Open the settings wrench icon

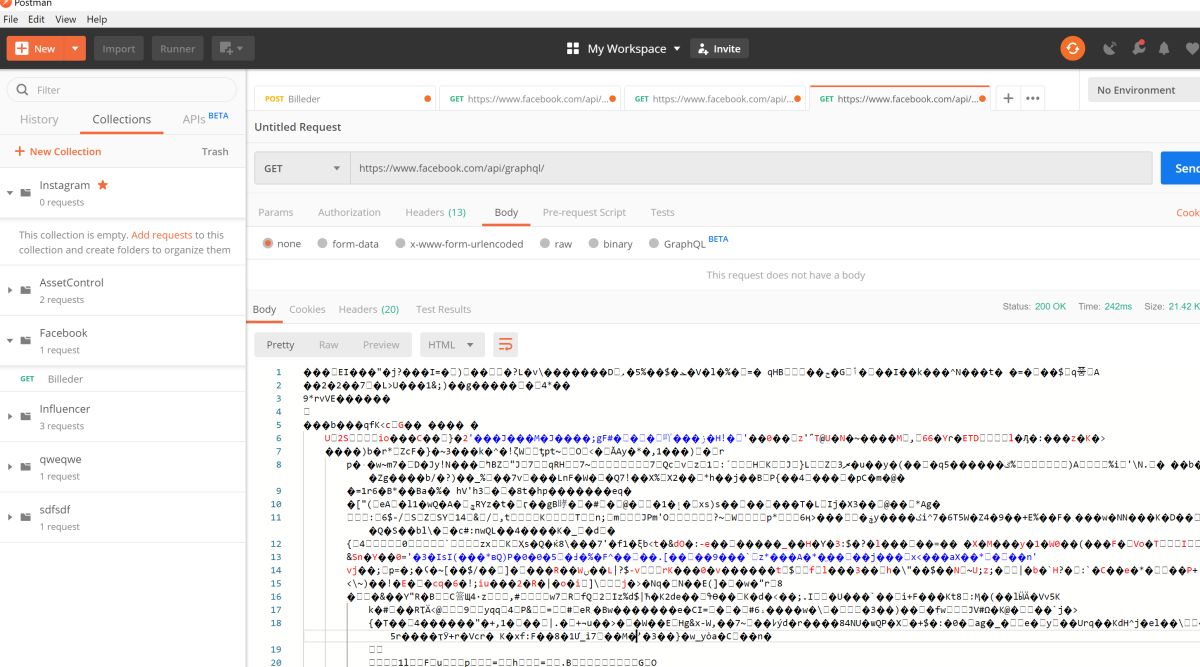(x=1138, y=48)
